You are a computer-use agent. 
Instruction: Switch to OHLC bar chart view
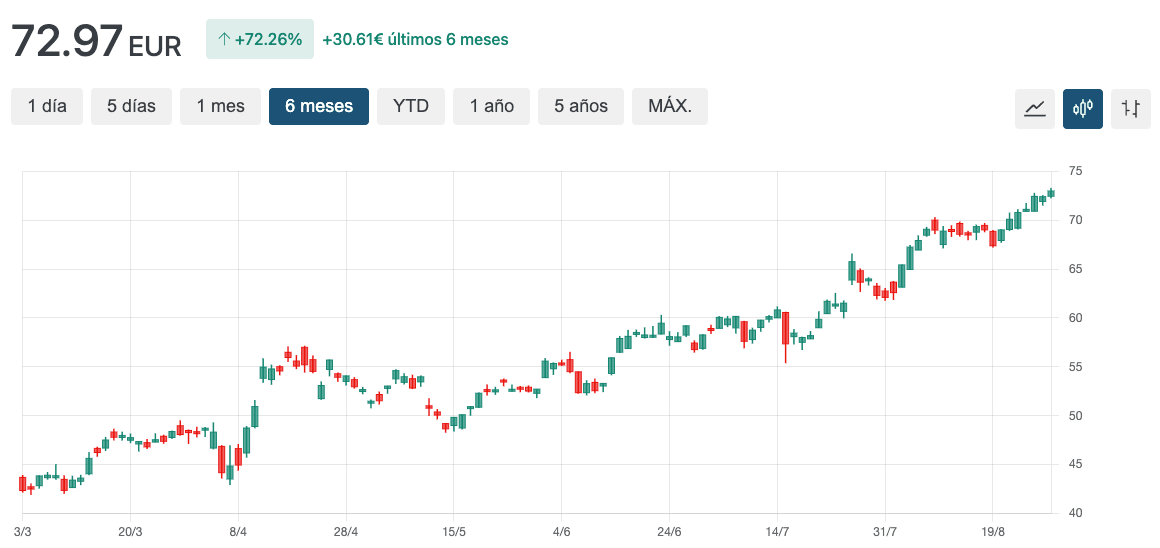[x=1130, y=108]
